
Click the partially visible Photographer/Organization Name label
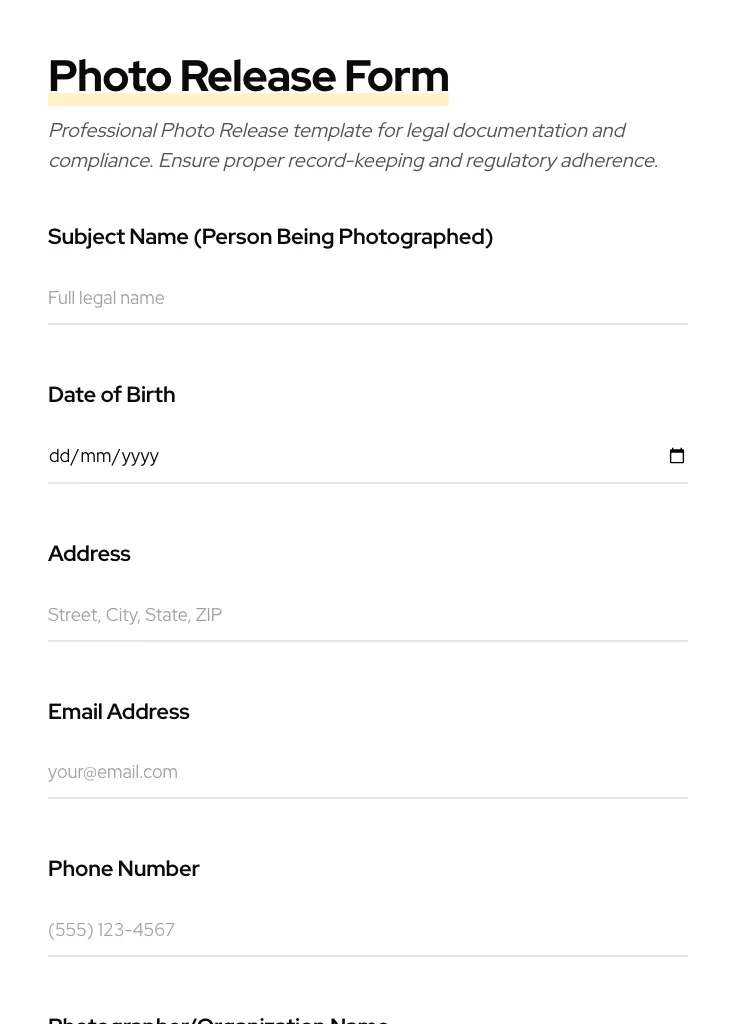point(218,1019)
